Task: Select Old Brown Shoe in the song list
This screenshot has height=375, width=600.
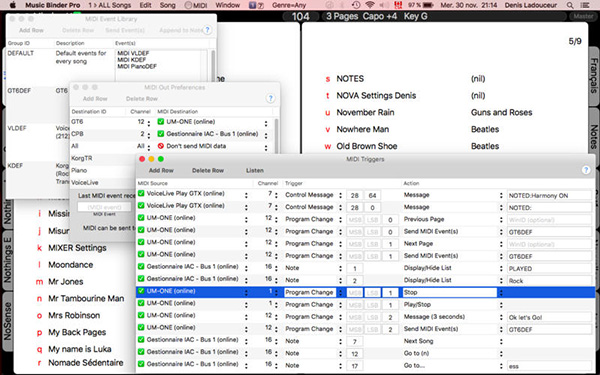Action: point(367,146)
